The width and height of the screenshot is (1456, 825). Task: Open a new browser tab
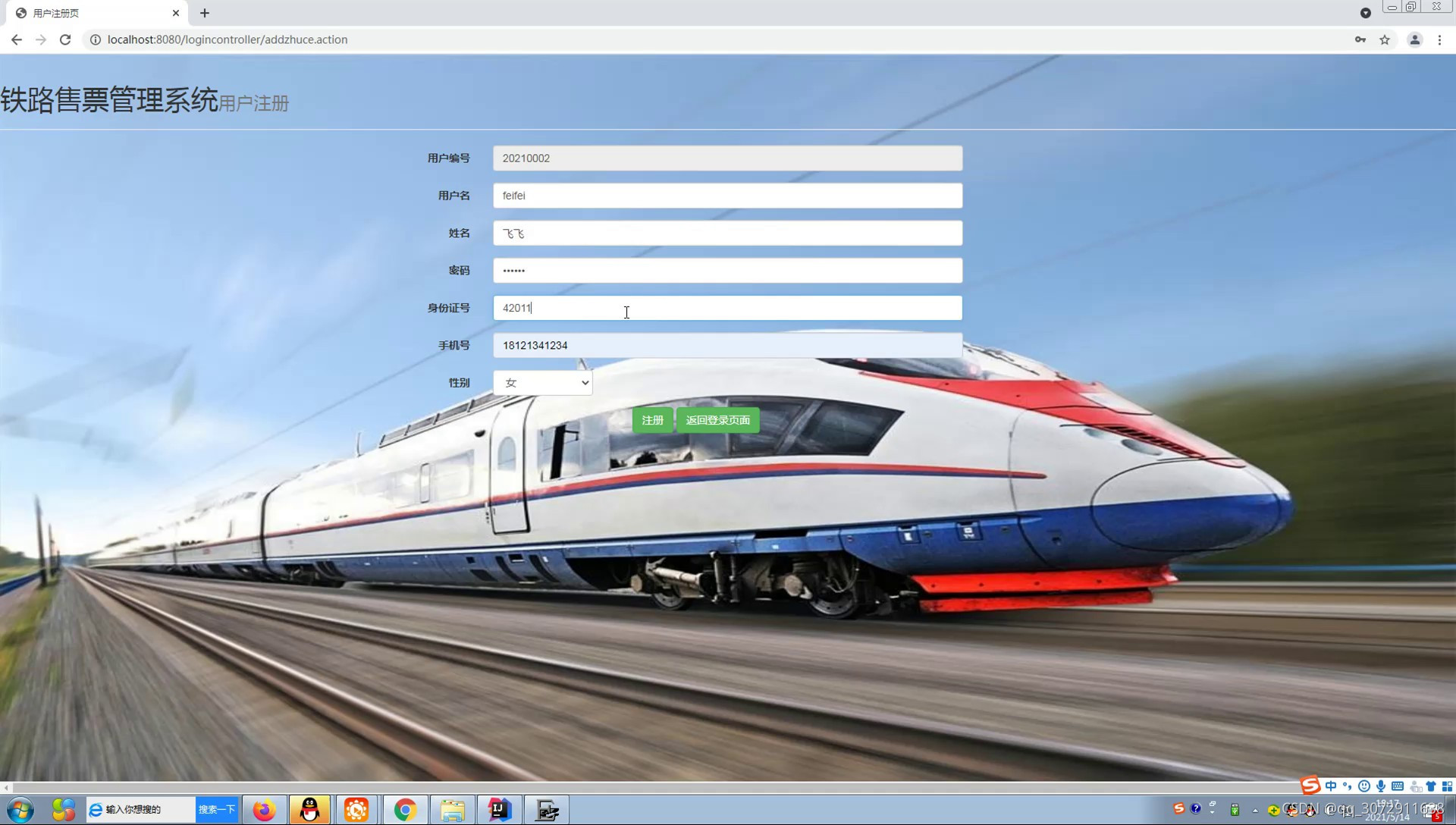click(x=205, y=13)
